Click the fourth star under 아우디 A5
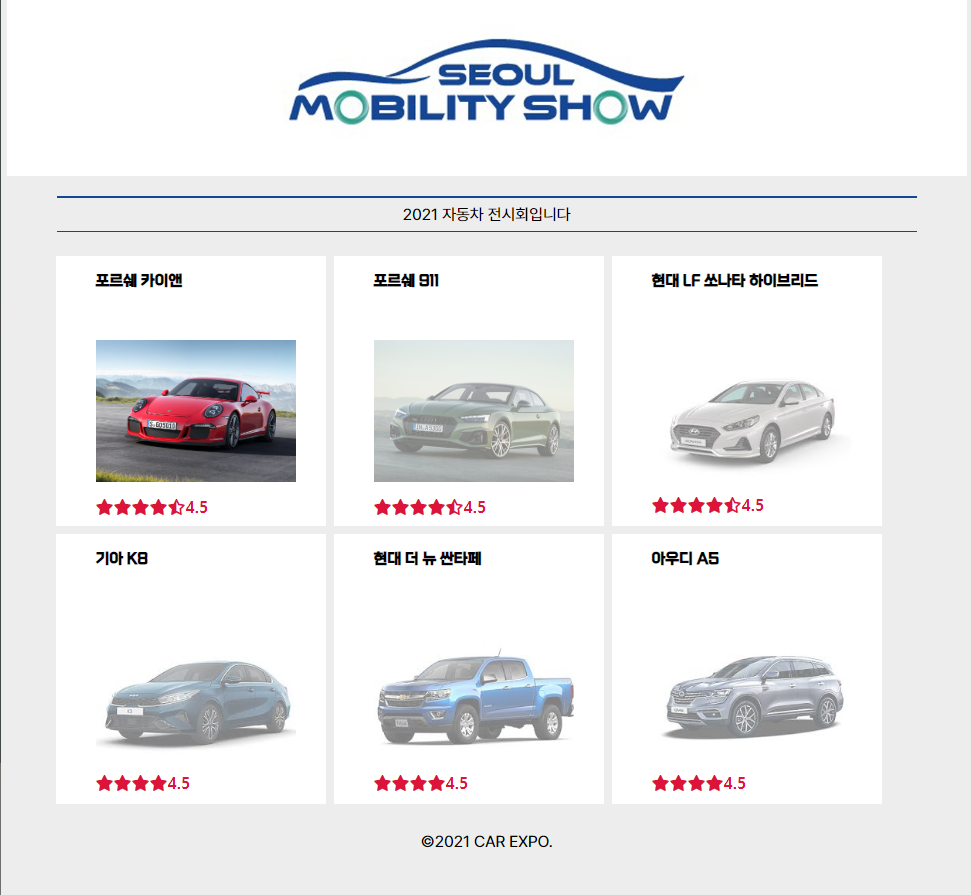Screen dimensions: 971x895 click(x=715, y=784)
